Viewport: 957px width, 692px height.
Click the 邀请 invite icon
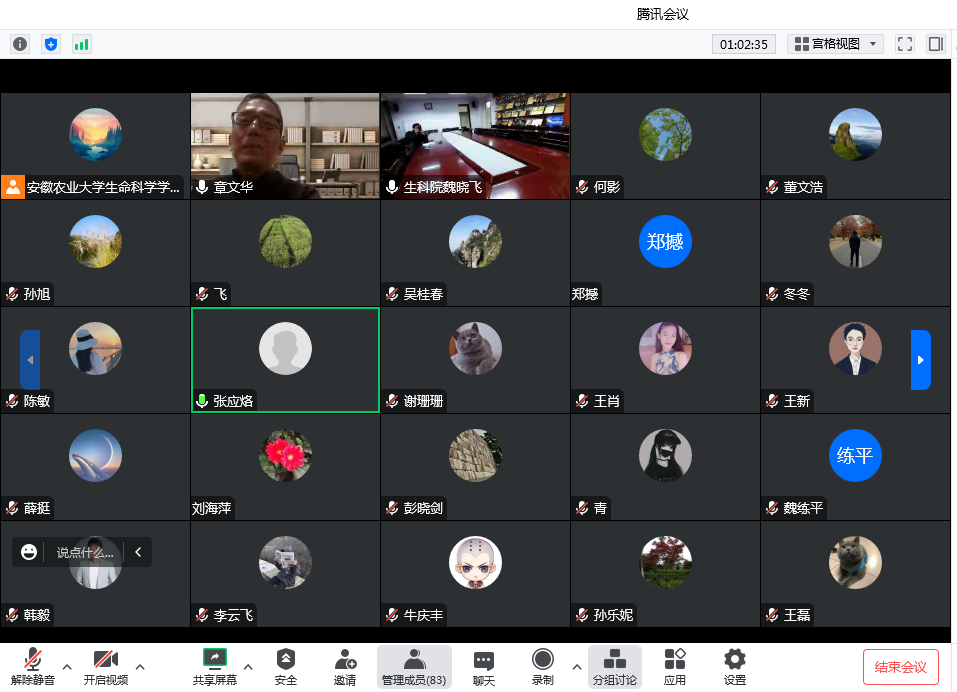345,667
